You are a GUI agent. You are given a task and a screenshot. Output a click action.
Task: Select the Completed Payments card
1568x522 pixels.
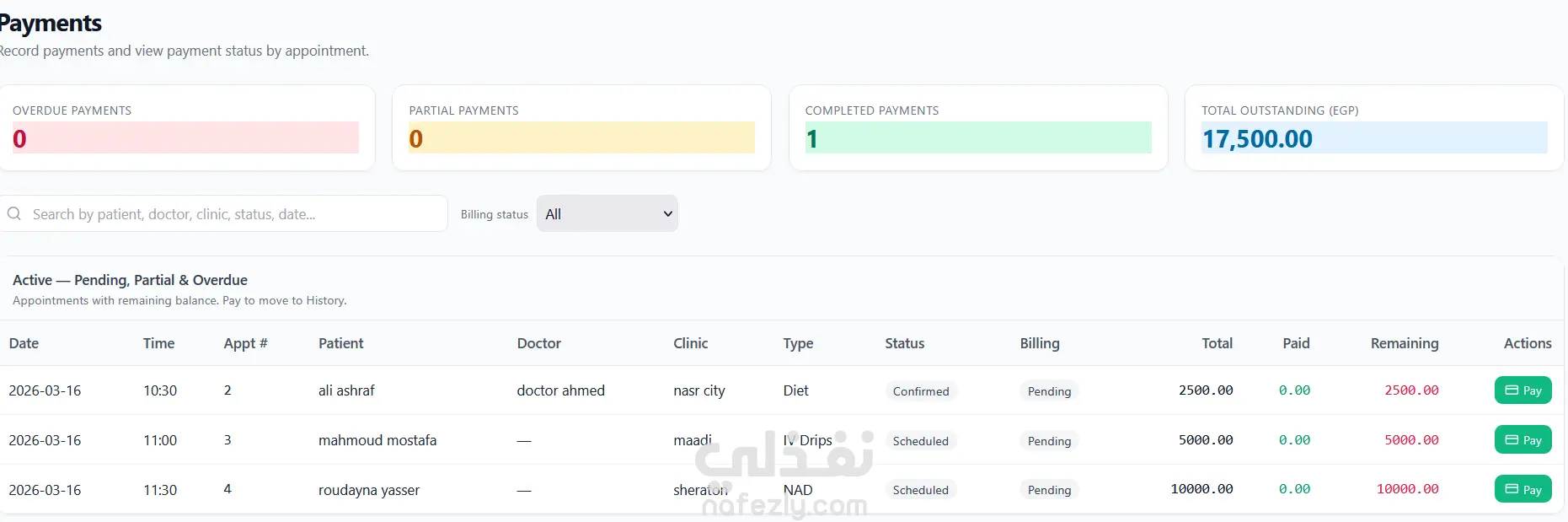pos(977,128)
